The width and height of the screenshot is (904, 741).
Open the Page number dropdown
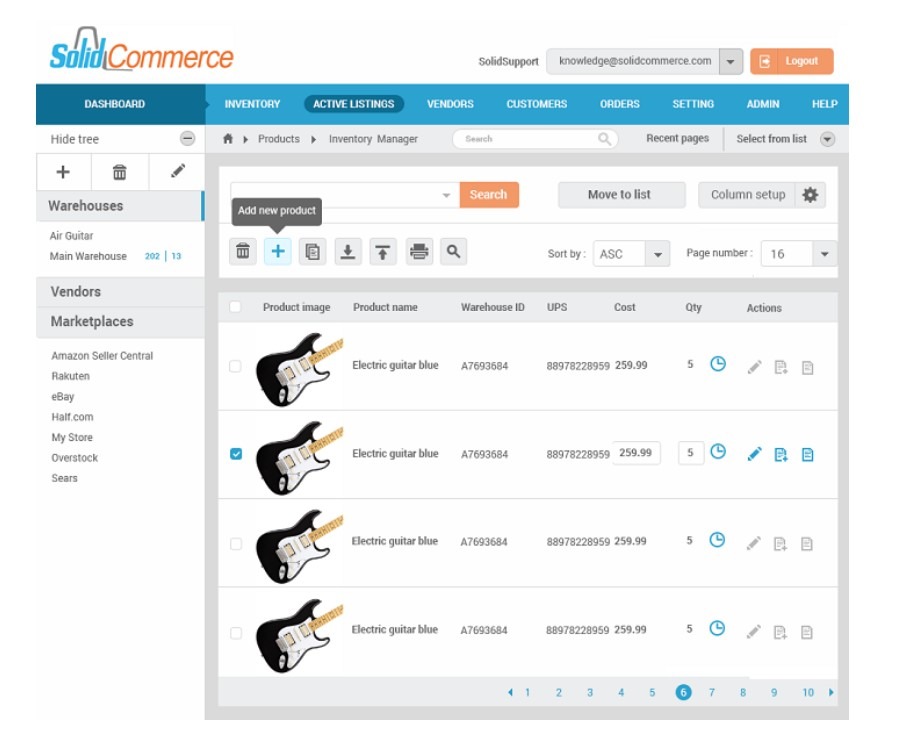[x=824, y=254]
